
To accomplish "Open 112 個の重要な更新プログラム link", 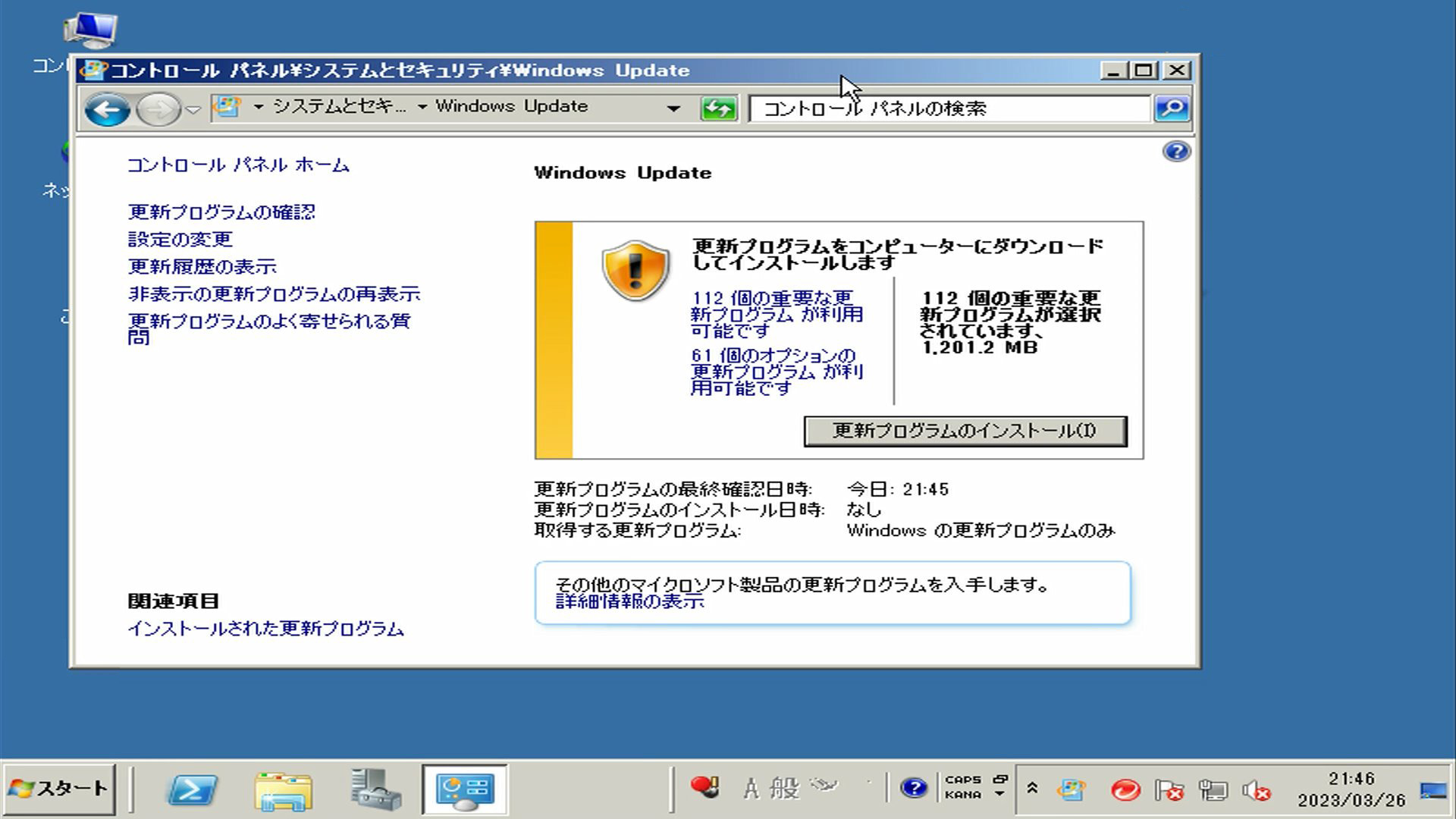I will pos(775,314).
